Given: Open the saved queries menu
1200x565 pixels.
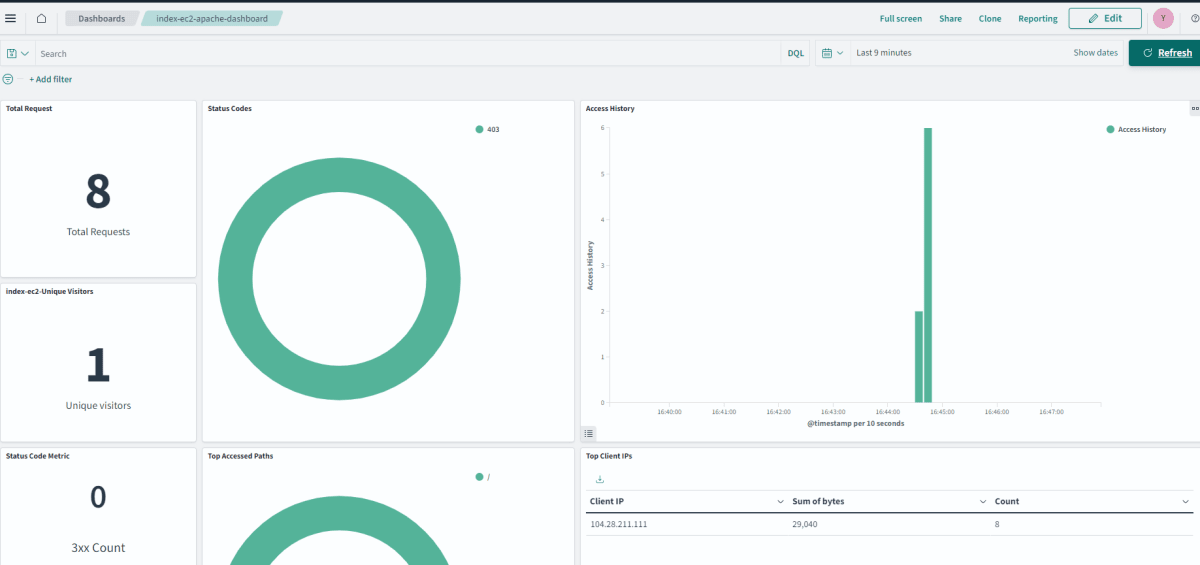Looking at the screenshot, I should click(18, 53).
